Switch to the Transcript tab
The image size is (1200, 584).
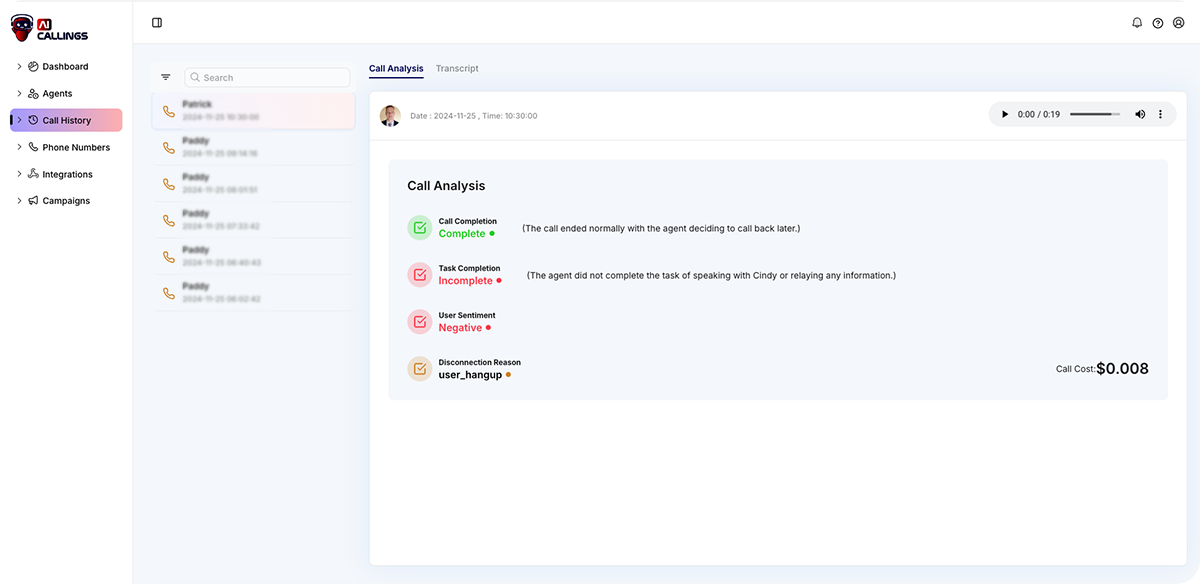tap(457, 69)
